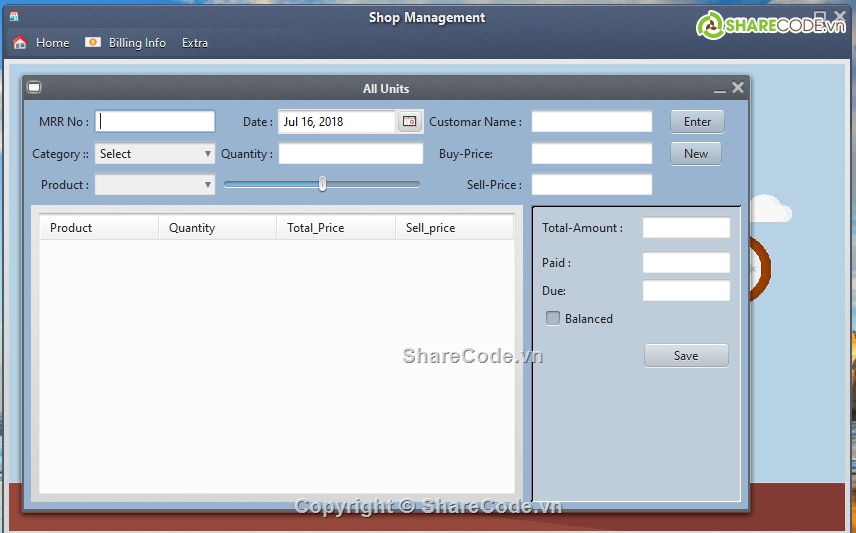The height and width of the screenshot is (533, 856).
Task: Close the All Units internal window
Action: (738, 88)
